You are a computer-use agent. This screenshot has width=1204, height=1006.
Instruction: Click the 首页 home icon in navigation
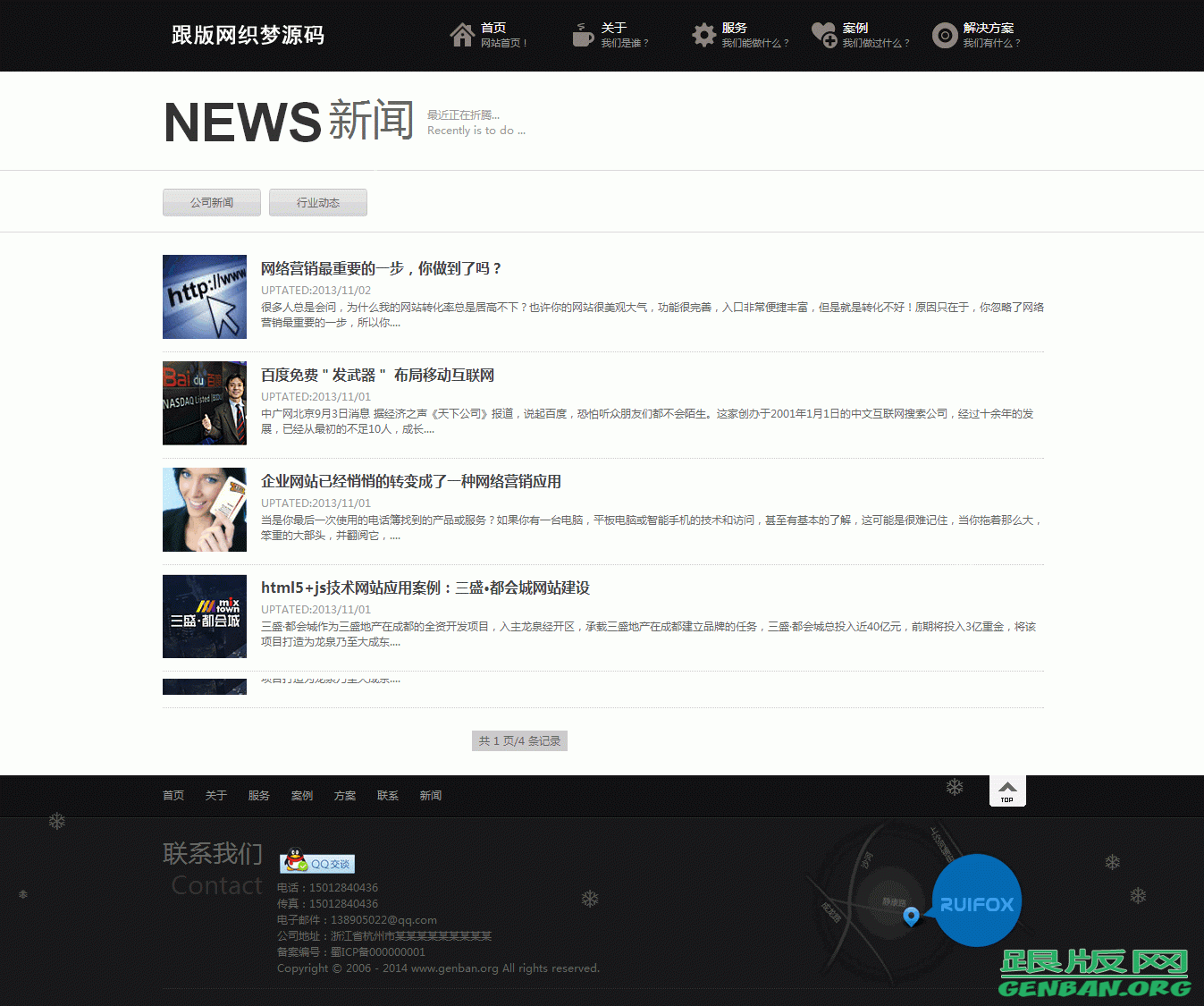461,34
